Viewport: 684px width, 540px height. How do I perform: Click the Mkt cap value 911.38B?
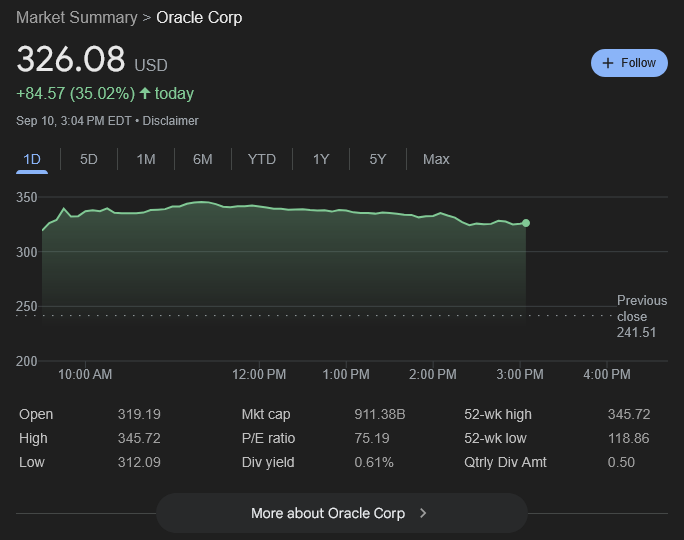pyautogui.click(x=380, y=414)
